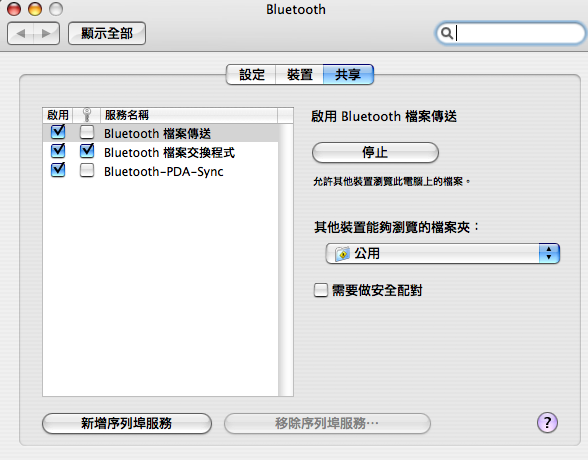The image size is (588, 460).
Task: Select the Bluetooth 檔案傳送 row
Action: [x=160, y=133]
